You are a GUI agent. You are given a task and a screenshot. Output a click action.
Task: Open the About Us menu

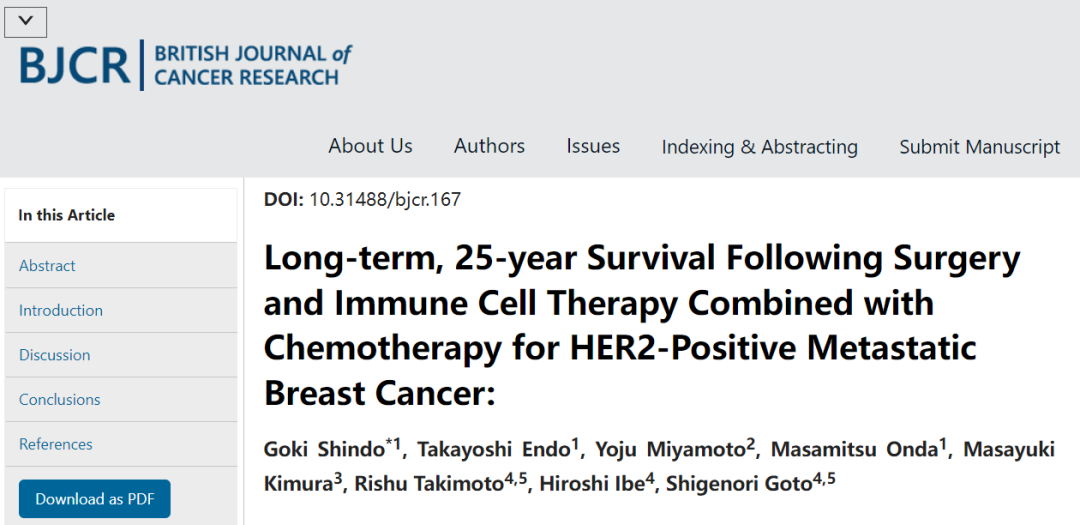pos(370,146)
